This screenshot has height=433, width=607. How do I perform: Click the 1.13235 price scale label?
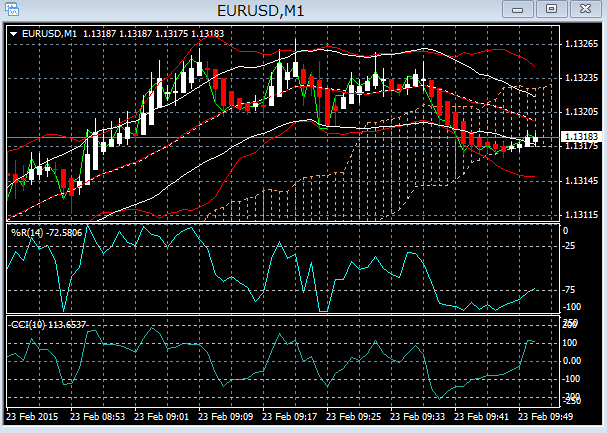click(580, 78)
